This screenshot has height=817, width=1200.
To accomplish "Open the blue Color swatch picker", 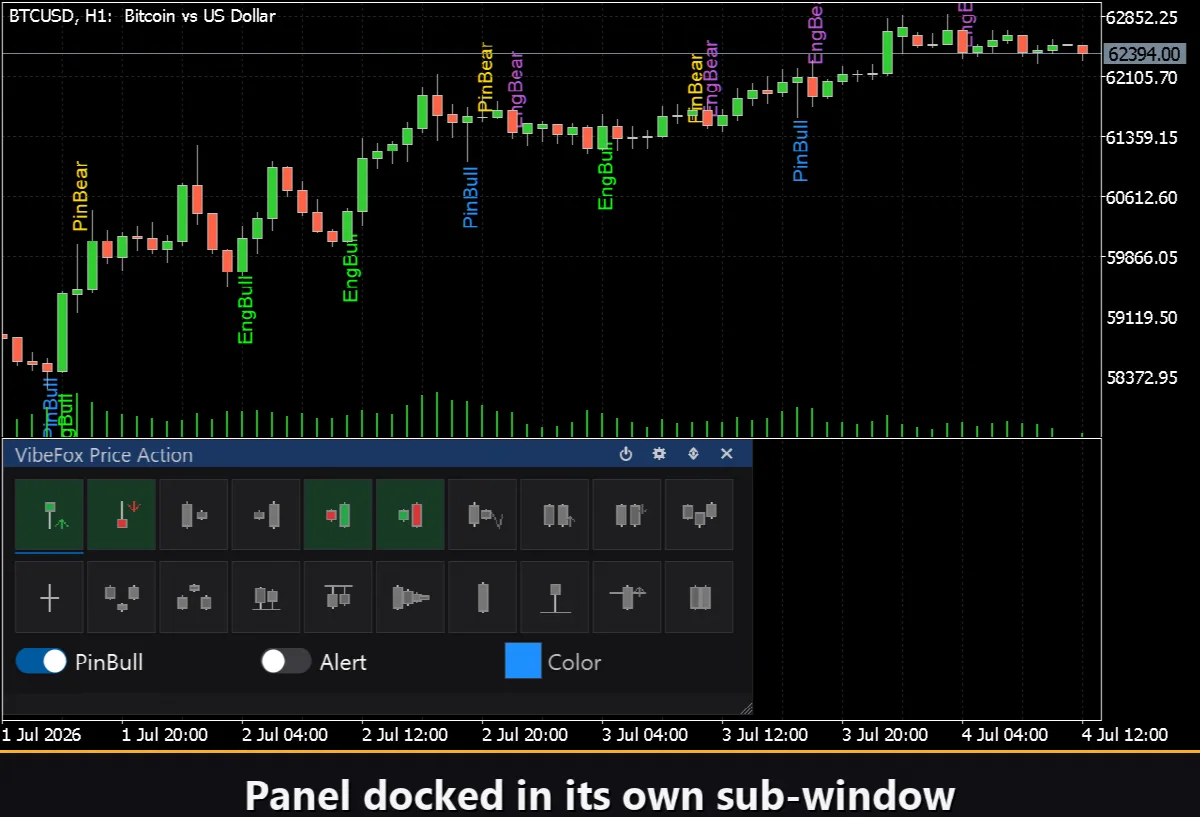I will 523,661.
